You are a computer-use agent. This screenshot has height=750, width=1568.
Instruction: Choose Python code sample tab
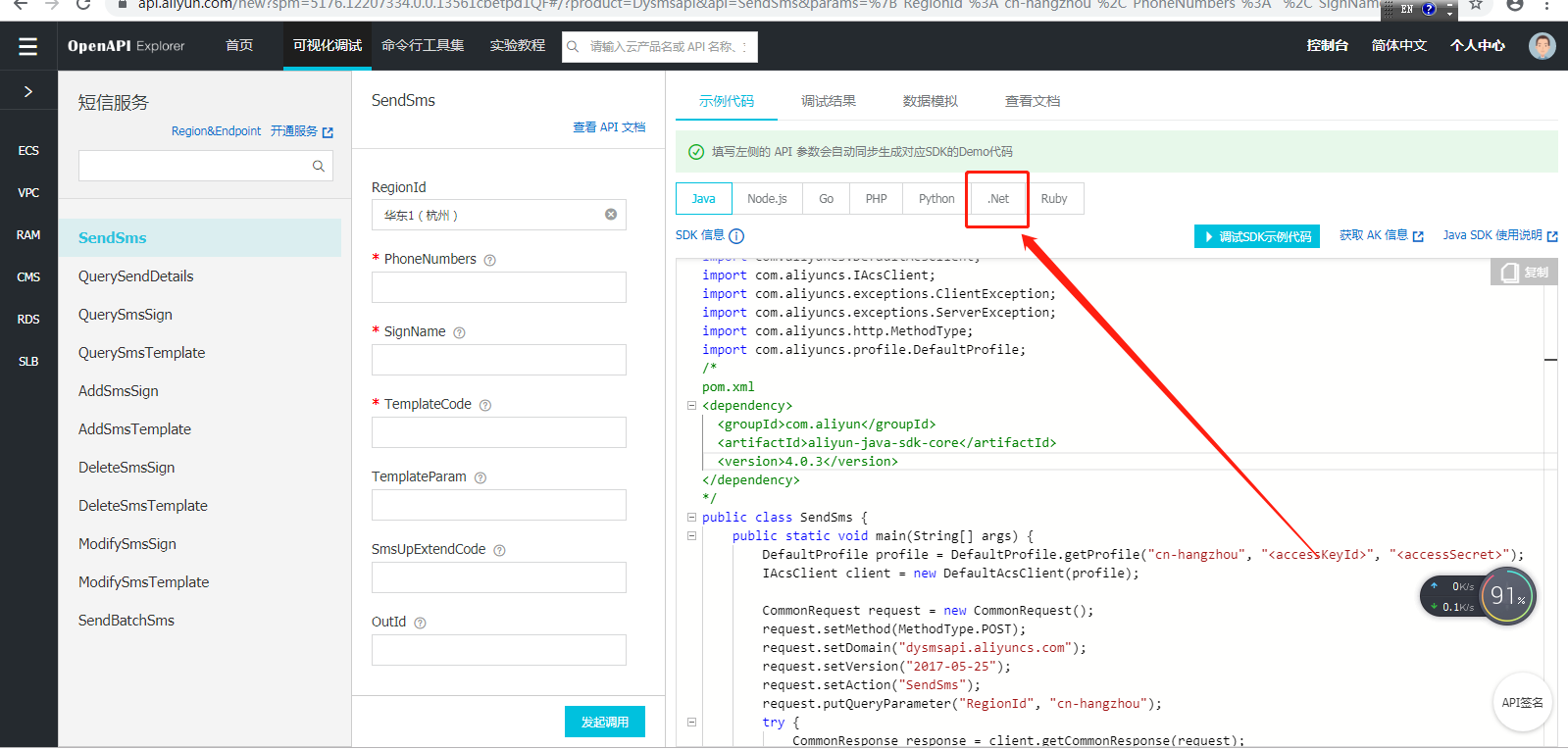point(936,199)
